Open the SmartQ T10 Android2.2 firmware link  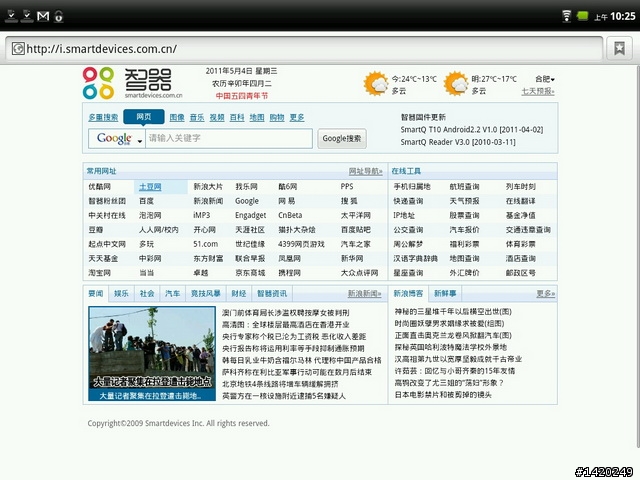[472, 130]
